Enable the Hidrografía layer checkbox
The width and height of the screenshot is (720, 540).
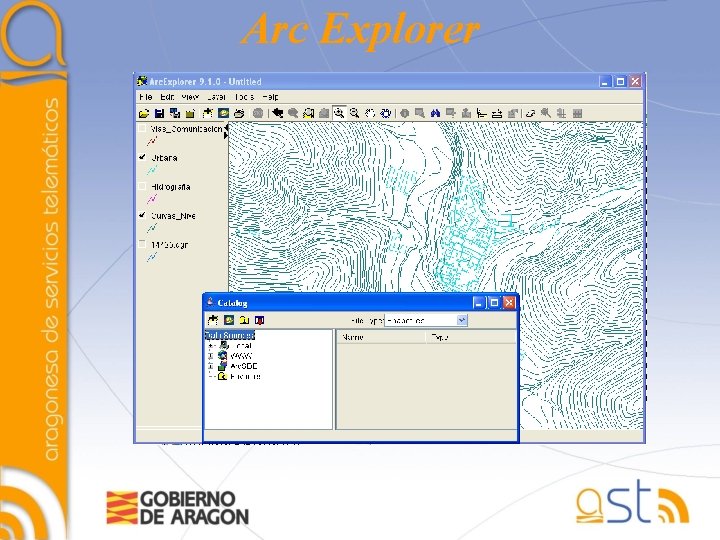pyautogui.click(x=142, y=186)
